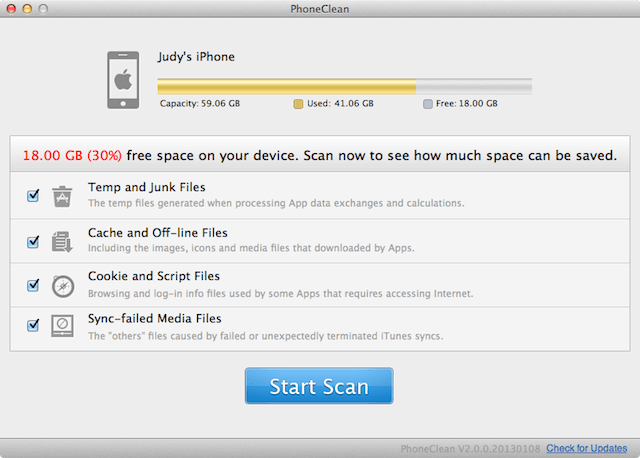
Task: Click the 'Browsing and log-in info files' description
Action: point(280,293)
